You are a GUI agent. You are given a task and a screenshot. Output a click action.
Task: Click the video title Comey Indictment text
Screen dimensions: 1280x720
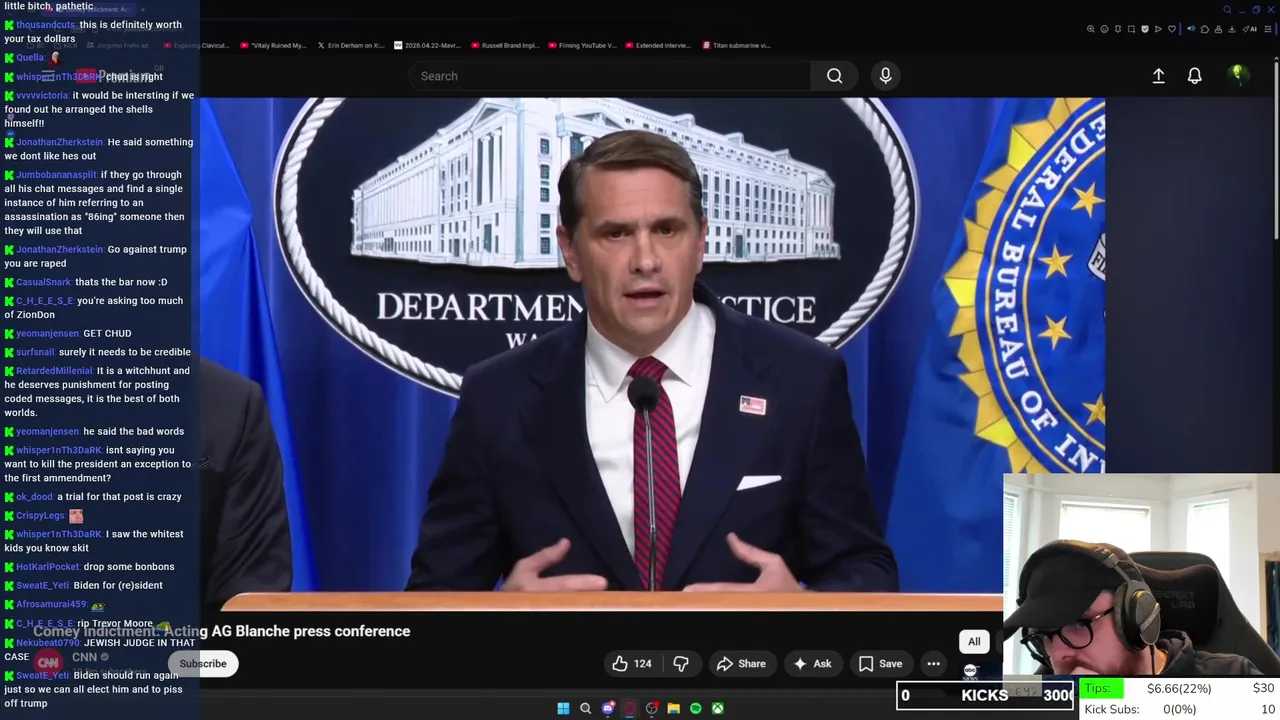coord(221,631)
